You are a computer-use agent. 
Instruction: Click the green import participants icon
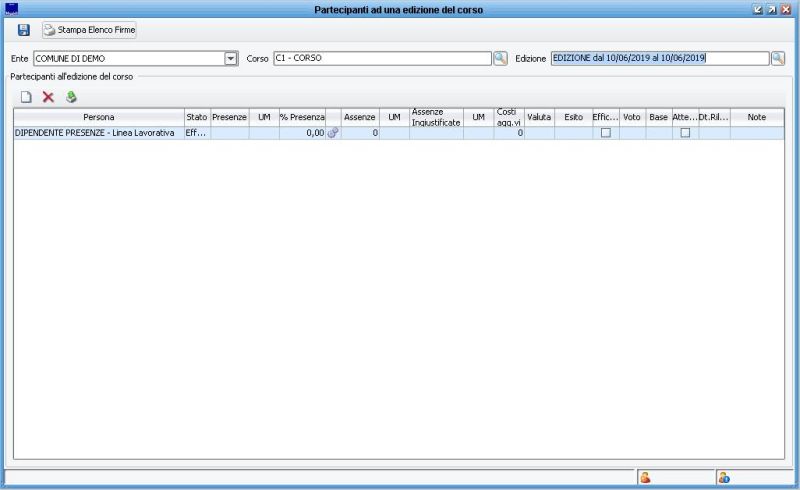click(x=71, y=97)
